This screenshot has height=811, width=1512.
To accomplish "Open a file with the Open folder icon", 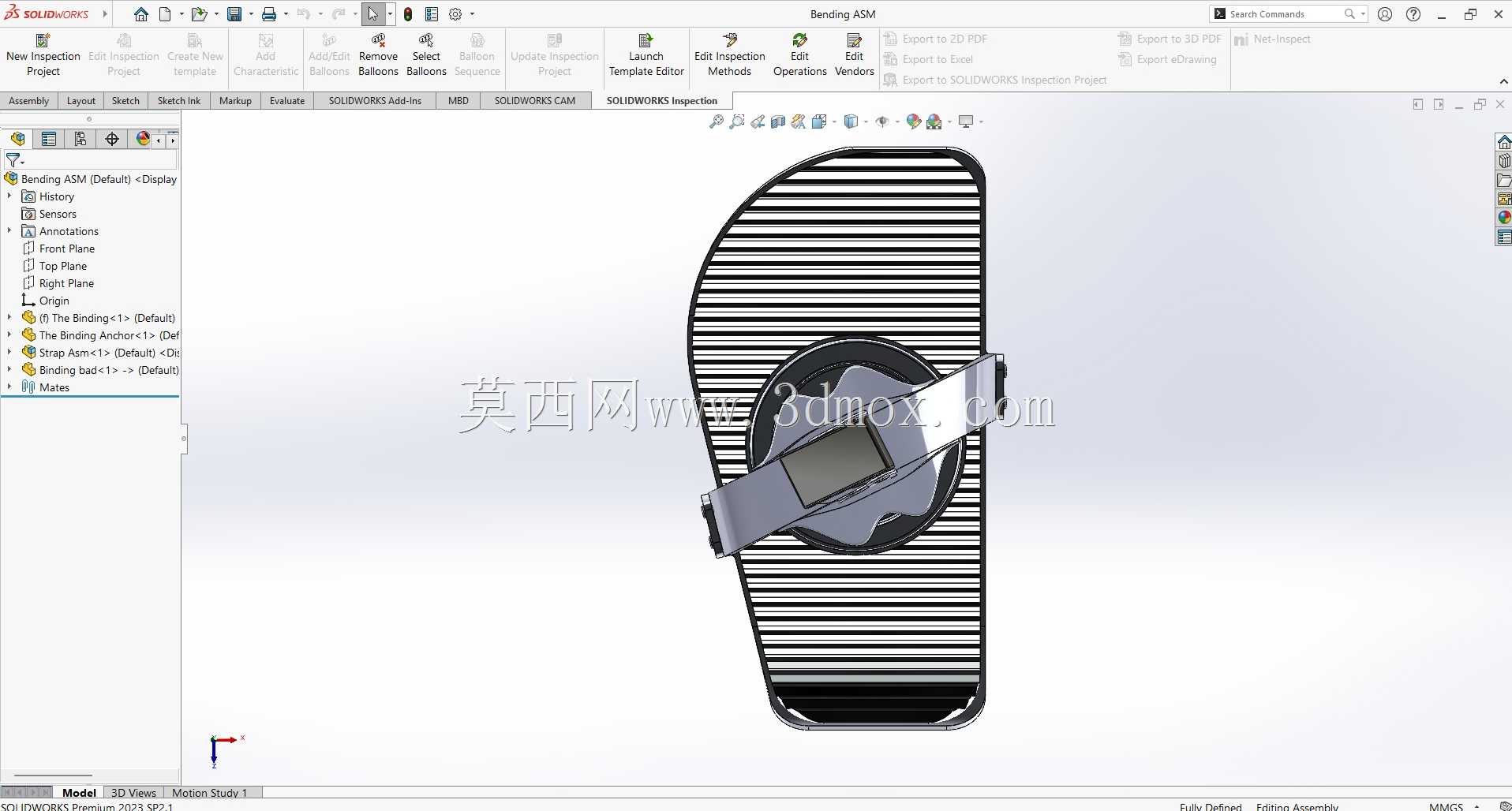I will 199,14.
